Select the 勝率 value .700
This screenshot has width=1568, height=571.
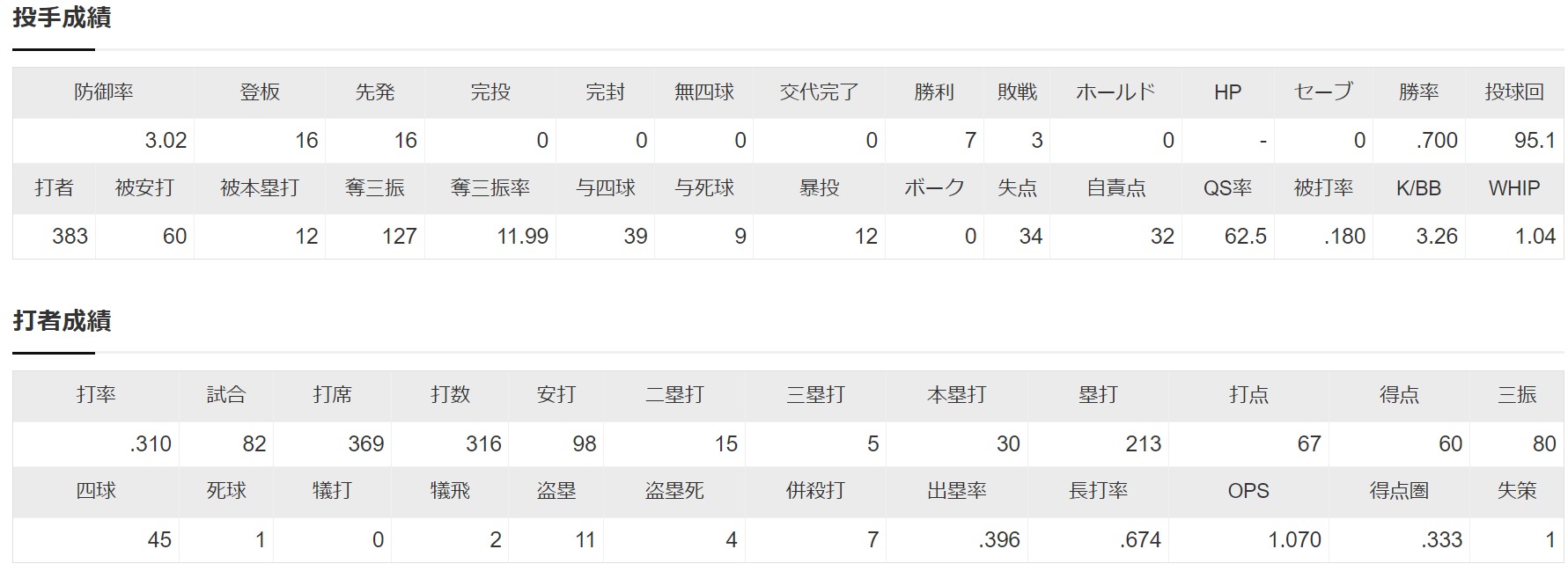click(1418, 140)
